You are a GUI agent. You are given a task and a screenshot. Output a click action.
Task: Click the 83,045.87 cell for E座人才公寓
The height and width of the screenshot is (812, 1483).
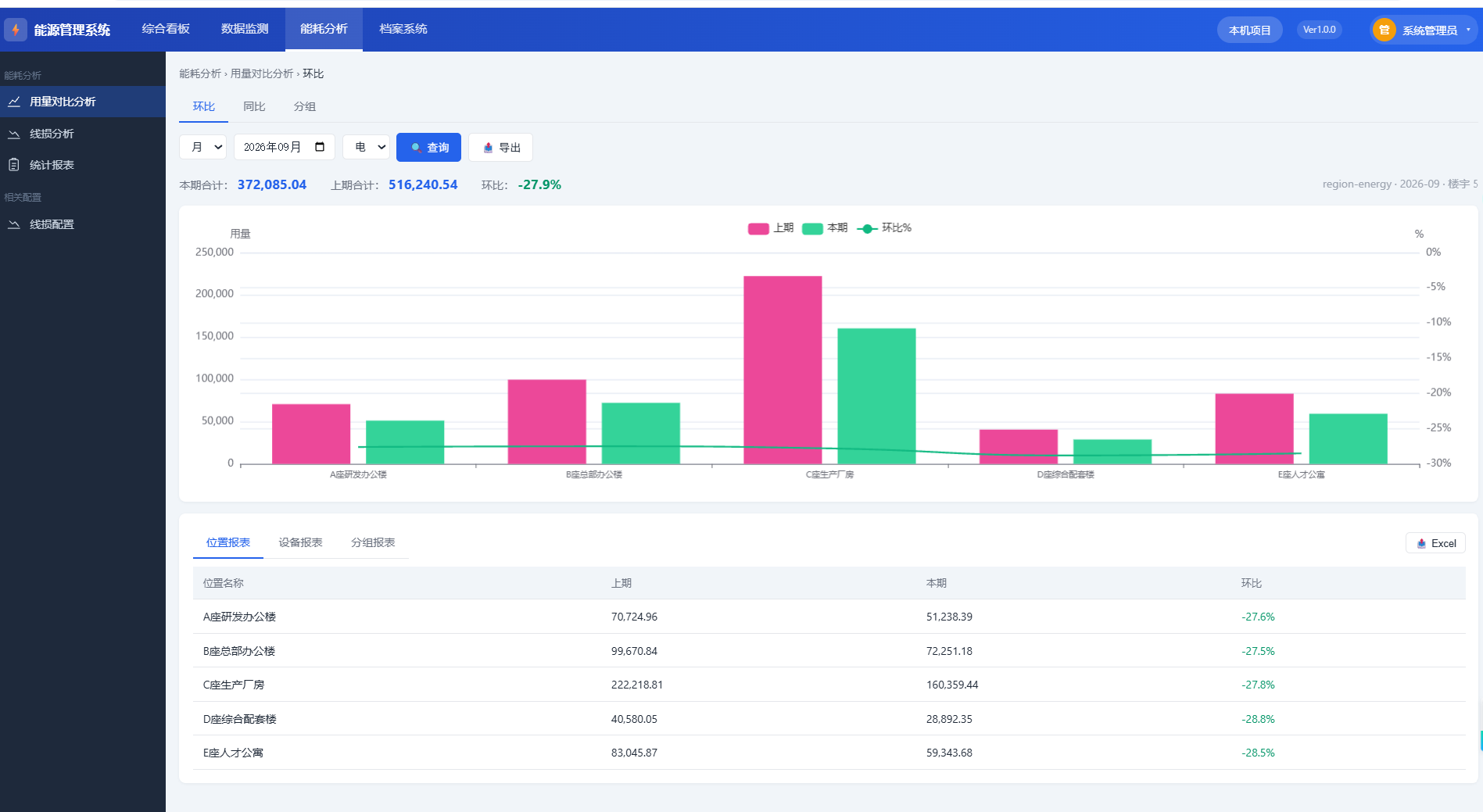tap(634, 753)
